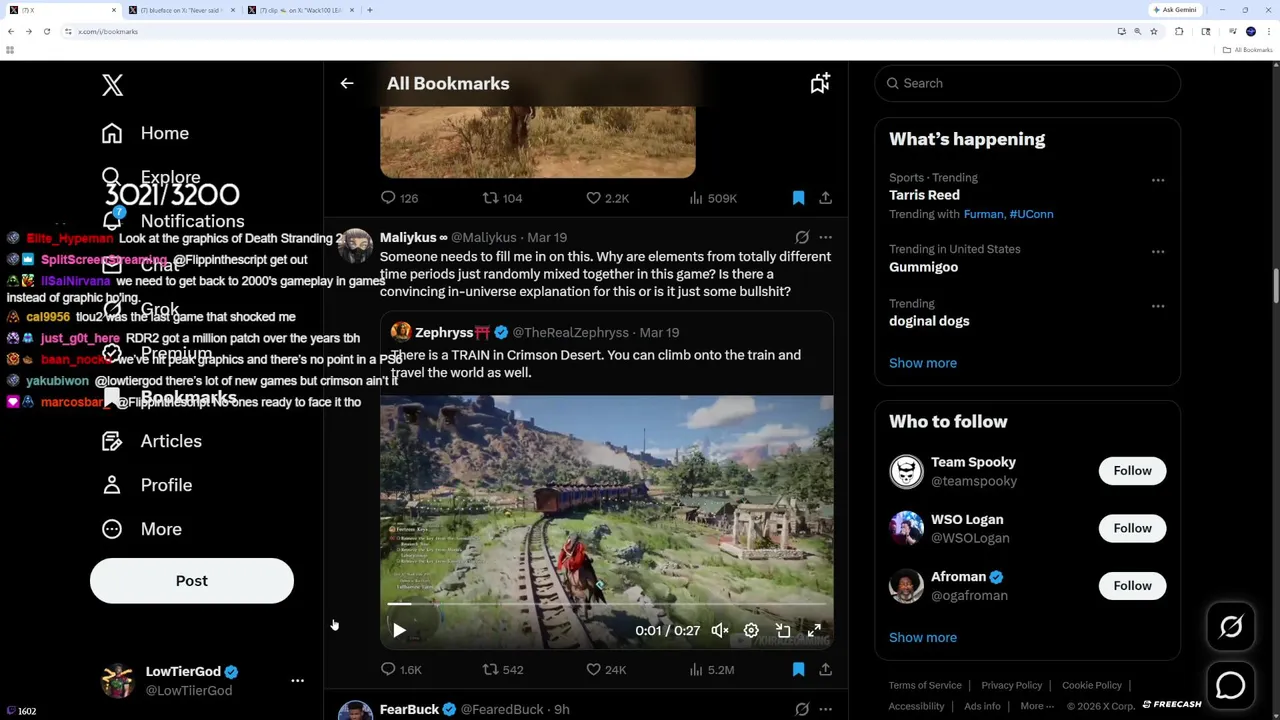
Task: Like the post with 2.2K likes
Action: 593,198
